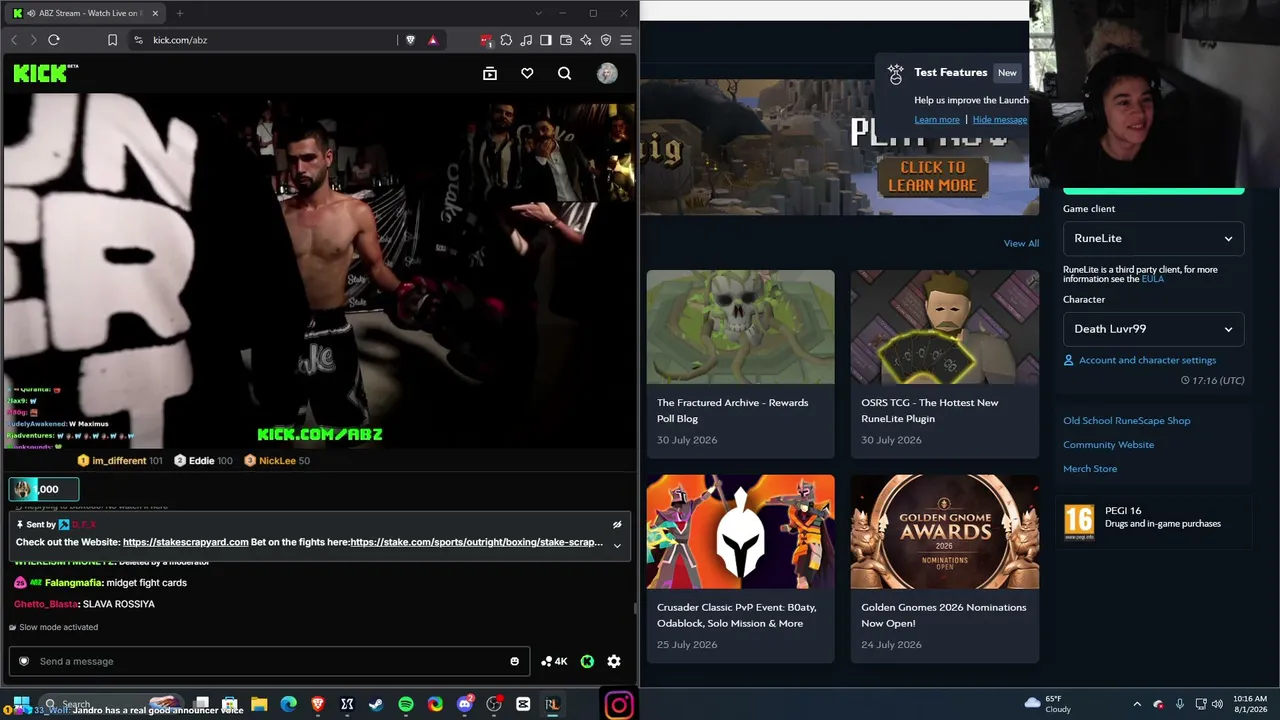Click the chat identity shield icon
Screen dimensions: 1280x720
25,661
